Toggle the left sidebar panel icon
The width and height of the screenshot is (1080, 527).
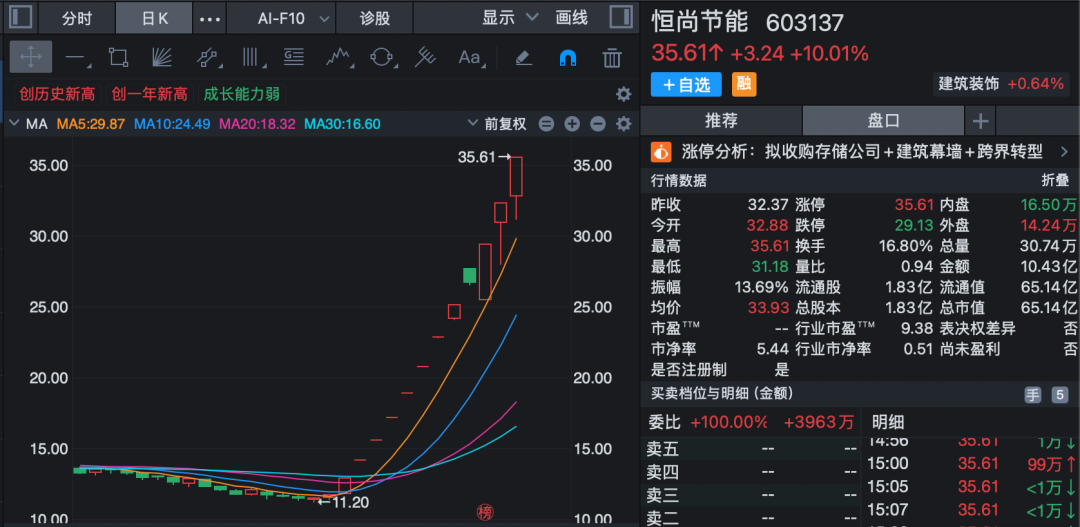click(x=20, y=17)
